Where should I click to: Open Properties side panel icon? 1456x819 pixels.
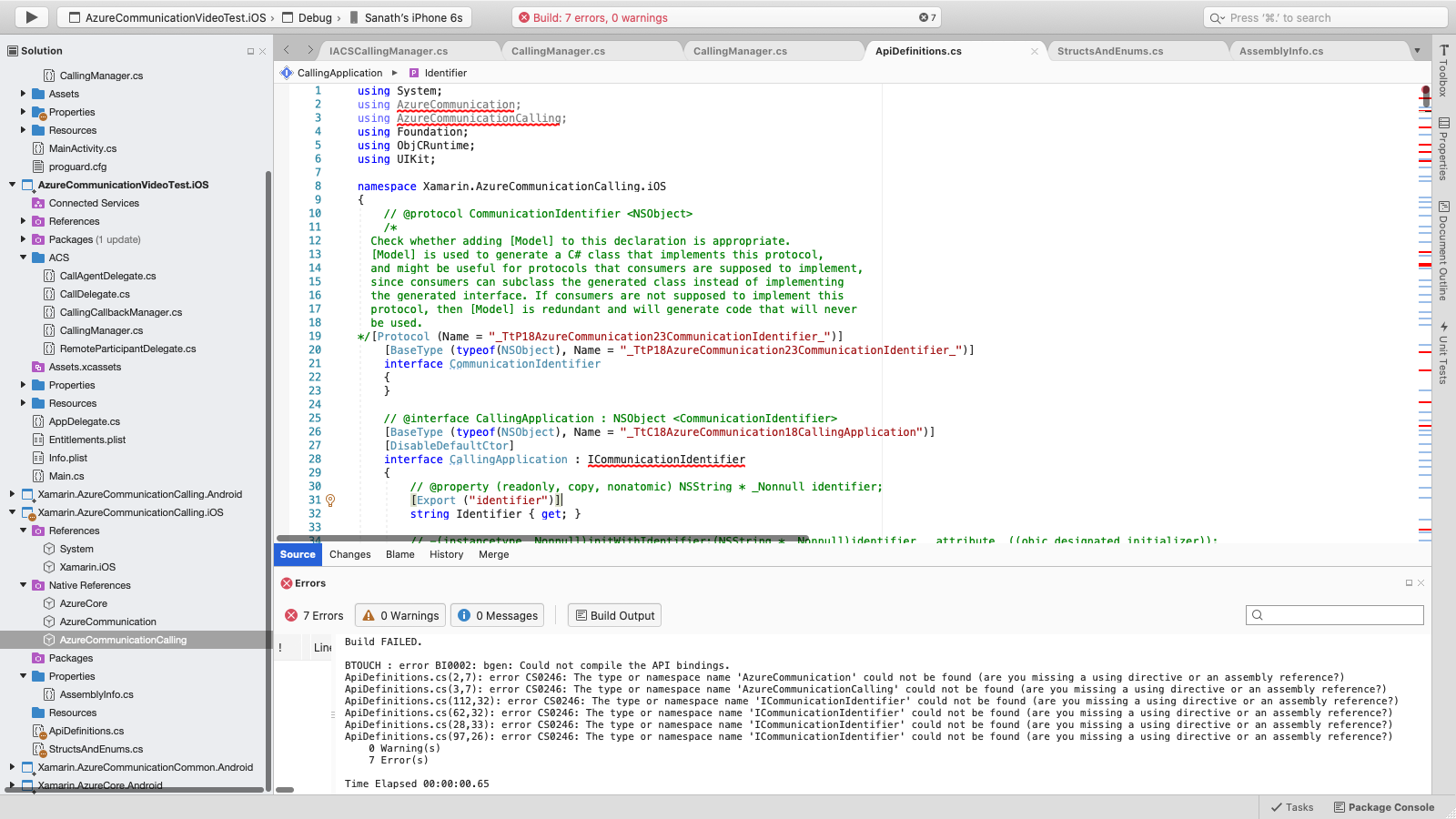click(x=1443, y=149)
